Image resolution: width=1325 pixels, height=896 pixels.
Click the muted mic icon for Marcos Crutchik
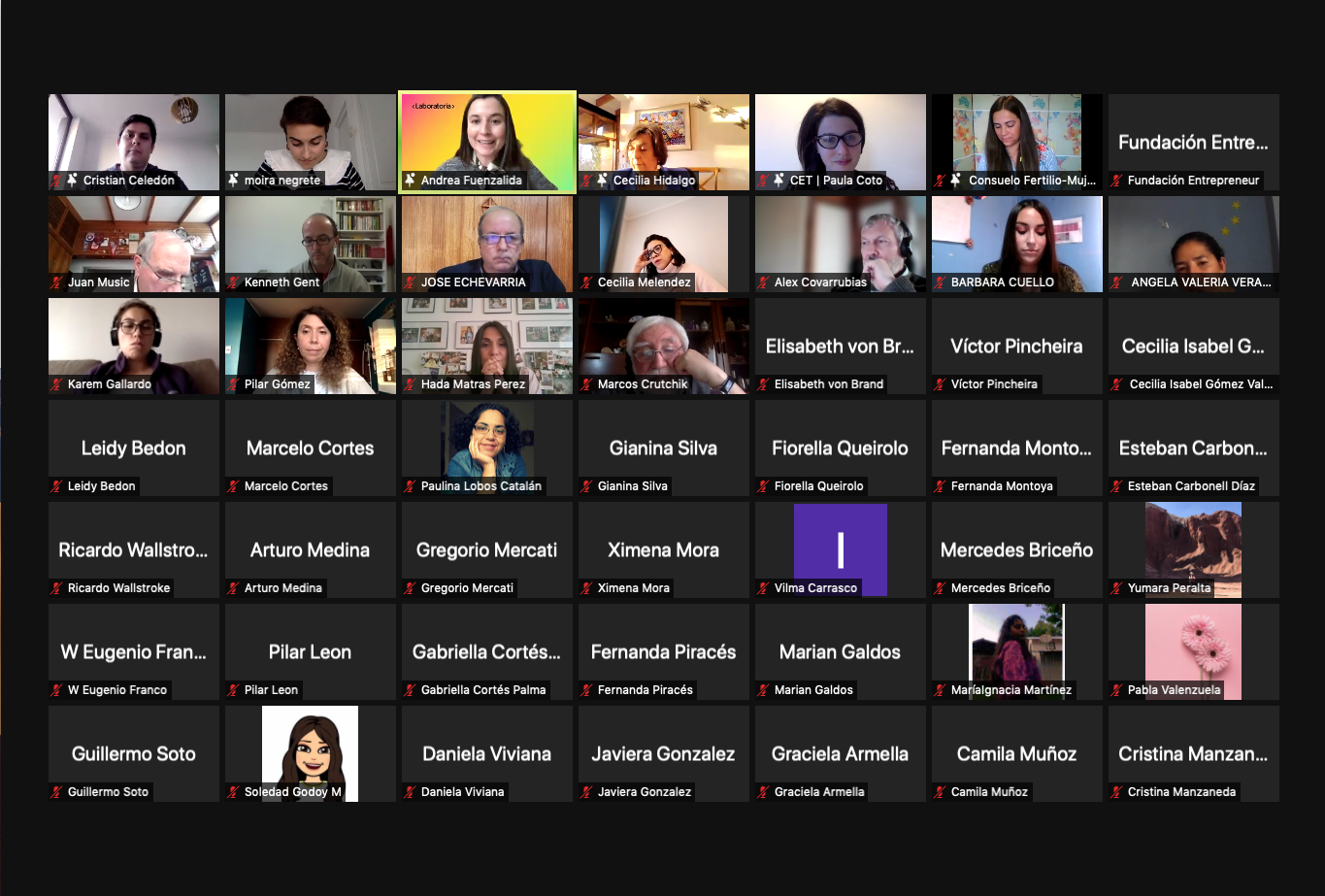[587, 384]
